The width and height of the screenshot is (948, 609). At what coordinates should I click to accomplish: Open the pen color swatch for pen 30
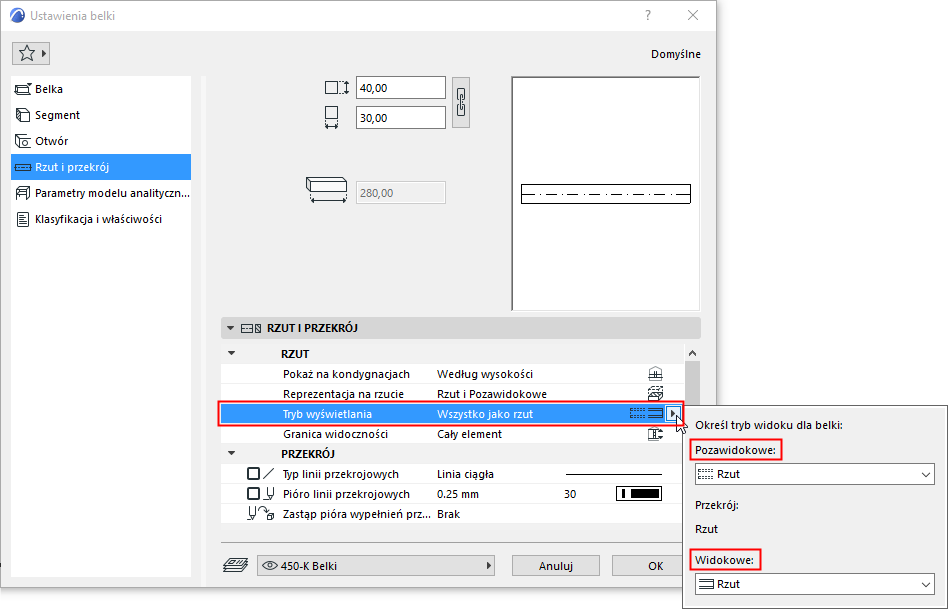pyautogui.click(x=639, y=494)
